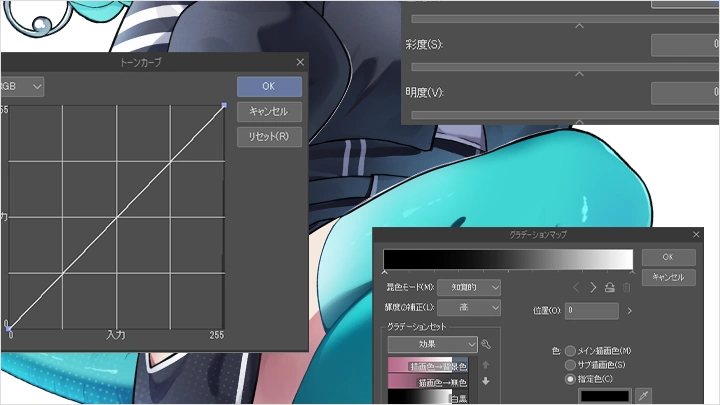Move gradient preset up arrow icon
The image size is (720, 405).
click(x=486, y=365)
